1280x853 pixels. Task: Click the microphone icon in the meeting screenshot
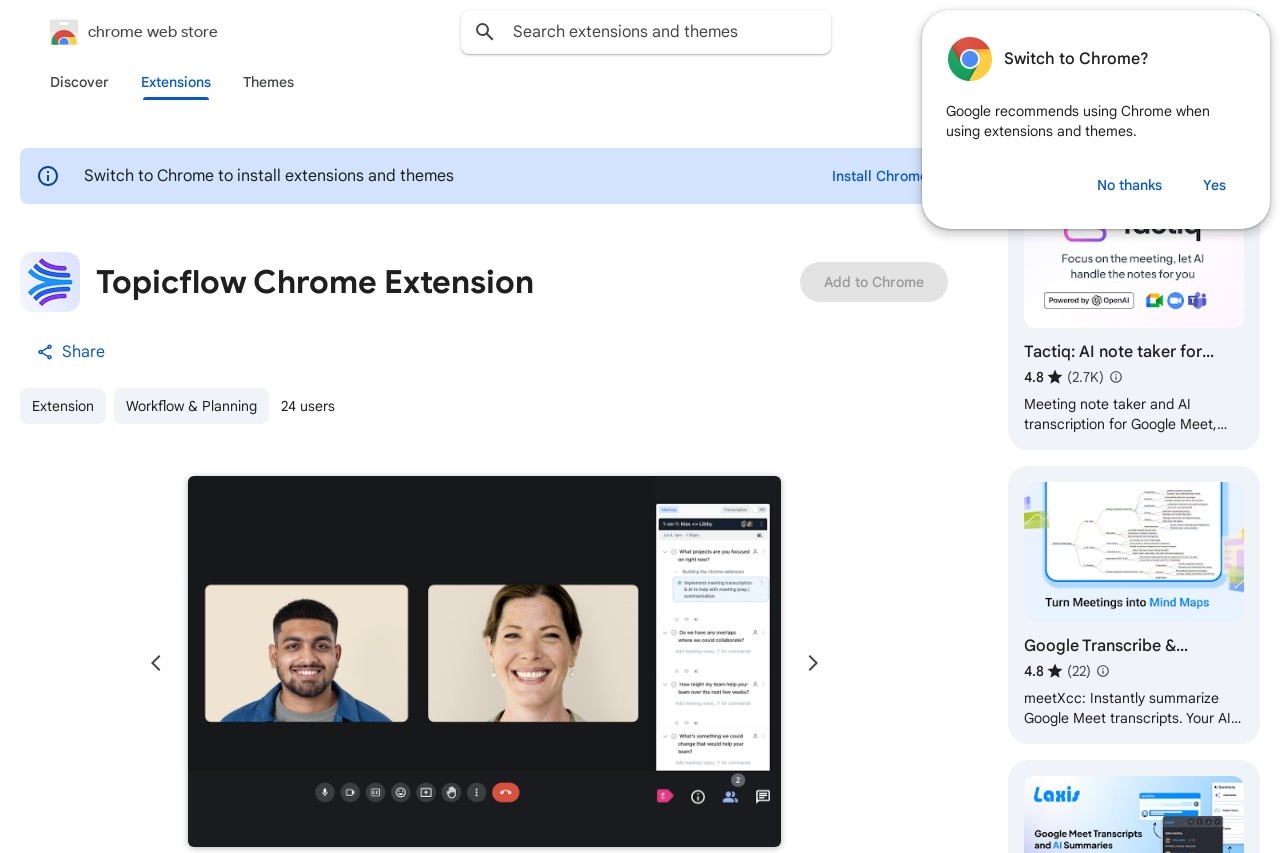coord(324,792)
